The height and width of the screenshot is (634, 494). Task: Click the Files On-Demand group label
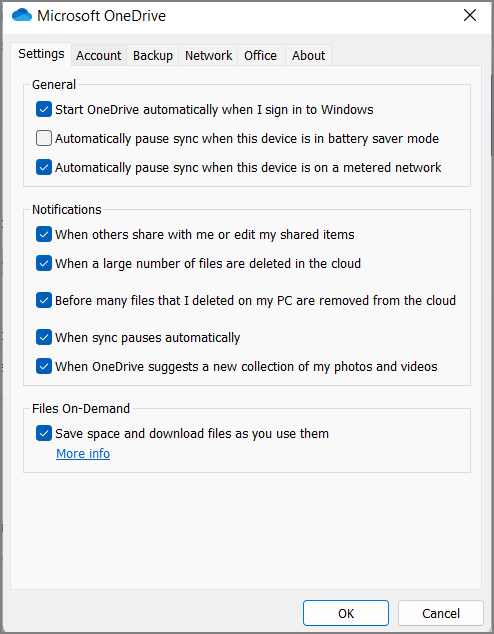coord(81,408)
